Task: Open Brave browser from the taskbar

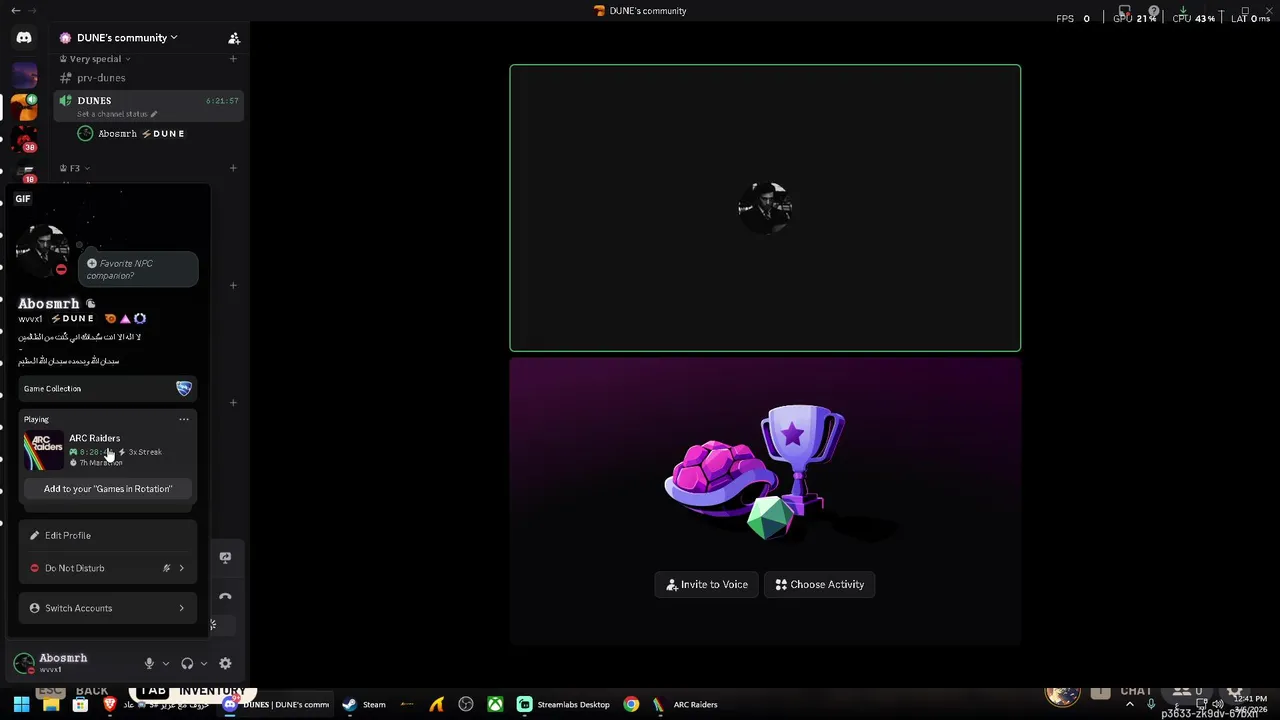Action: tap(110, 705)
